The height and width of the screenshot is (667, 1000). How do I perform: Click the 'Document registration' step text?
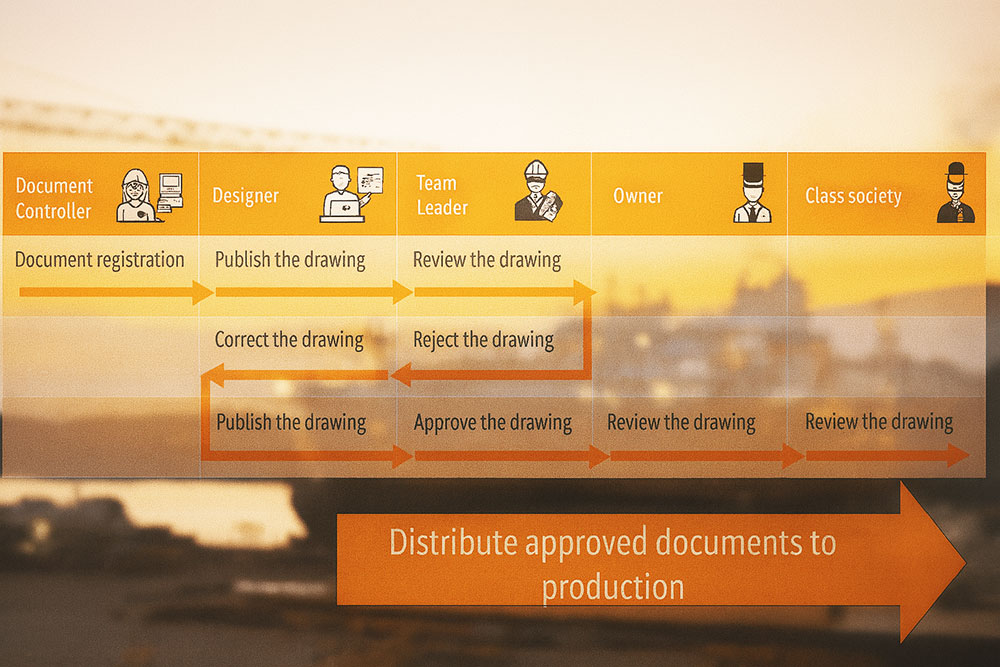99,260
